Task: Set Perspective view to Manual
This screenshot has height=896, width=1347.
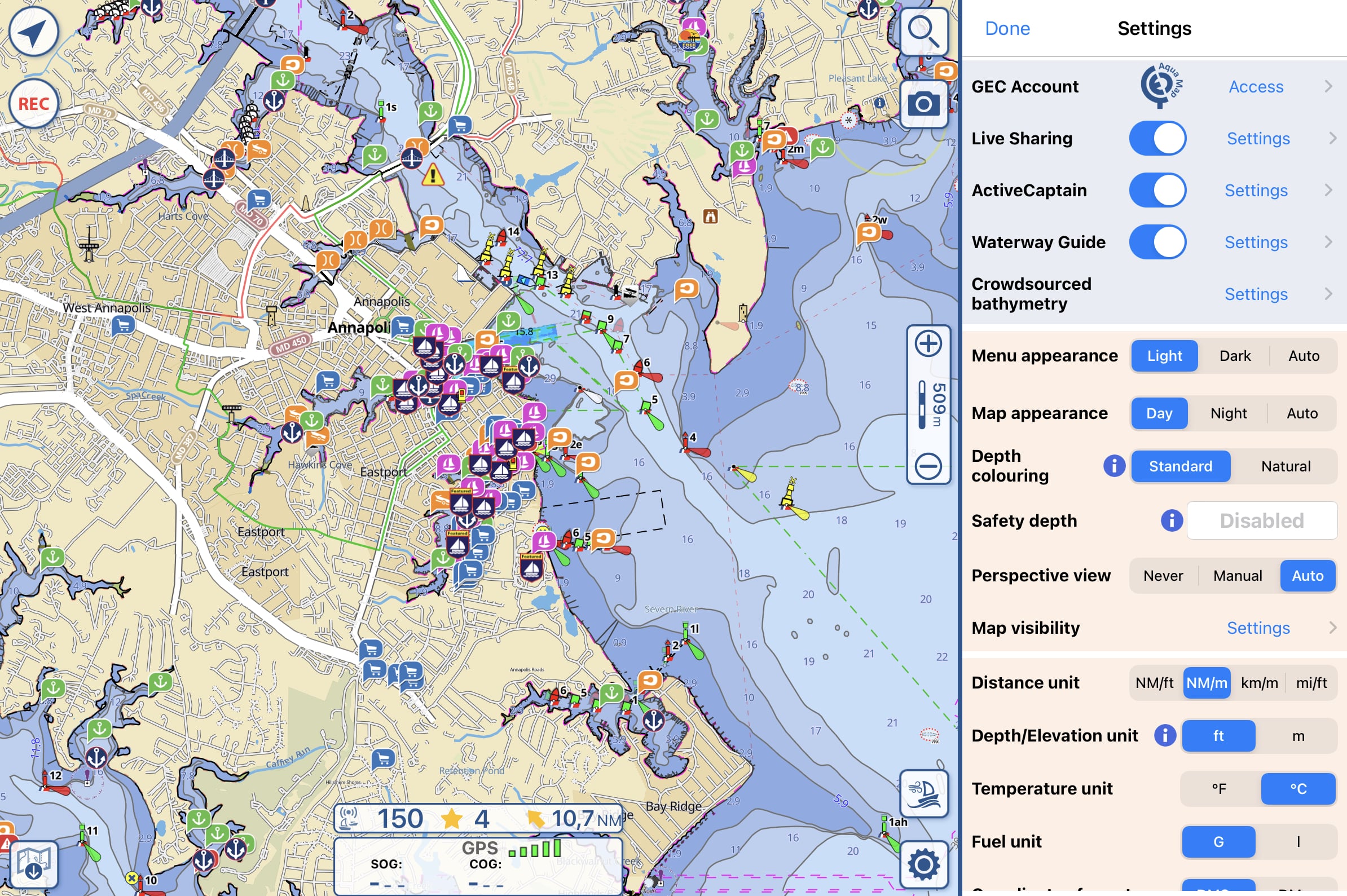Action: click(1237, 575)
